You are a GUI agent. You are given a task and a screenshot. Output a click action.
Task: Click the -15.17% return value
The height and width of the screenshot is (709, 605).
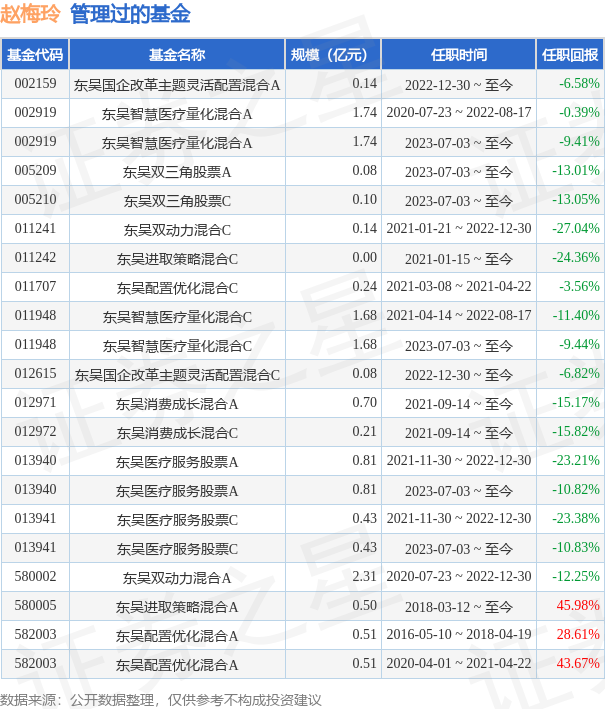click(576, 402)
